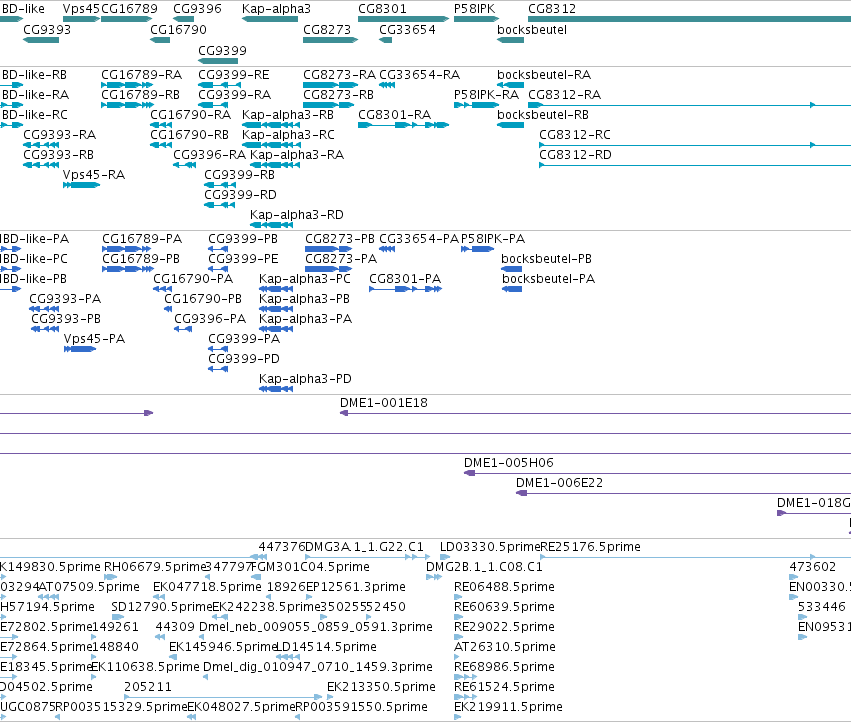Select protein CG9399-PD
The width and height of the screenshot is (851, 722).
tap(244, 358)
